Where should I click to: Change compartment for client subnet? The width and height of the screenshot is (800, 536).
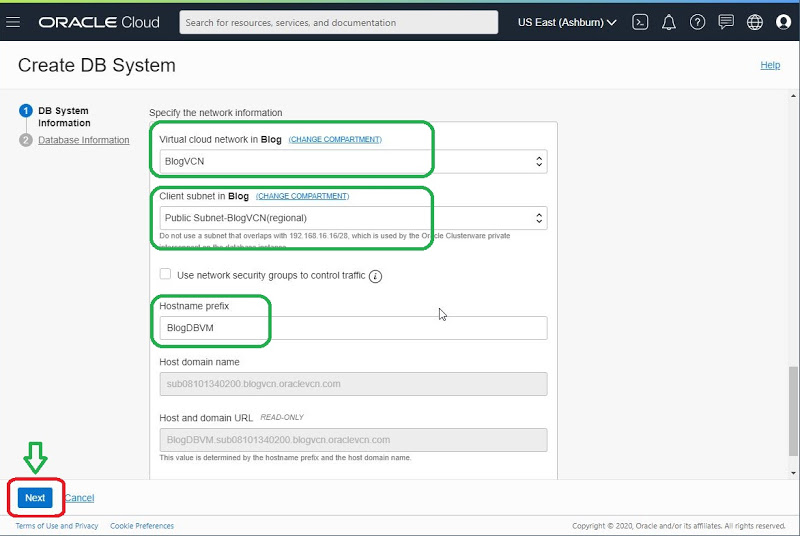tap(302, 196)
